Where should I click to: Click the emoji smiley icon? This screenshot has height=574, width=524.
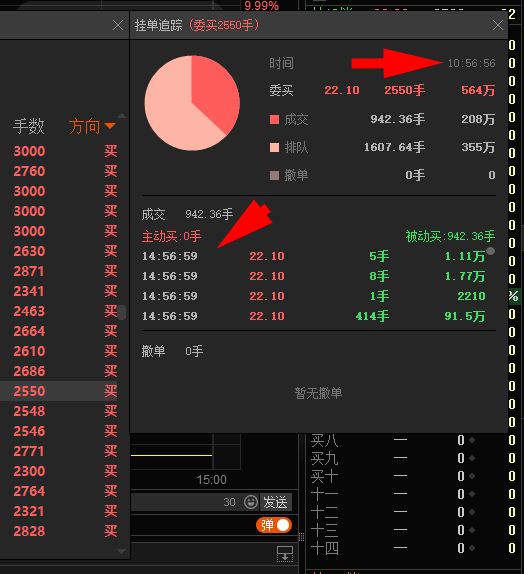coord(251,502)
